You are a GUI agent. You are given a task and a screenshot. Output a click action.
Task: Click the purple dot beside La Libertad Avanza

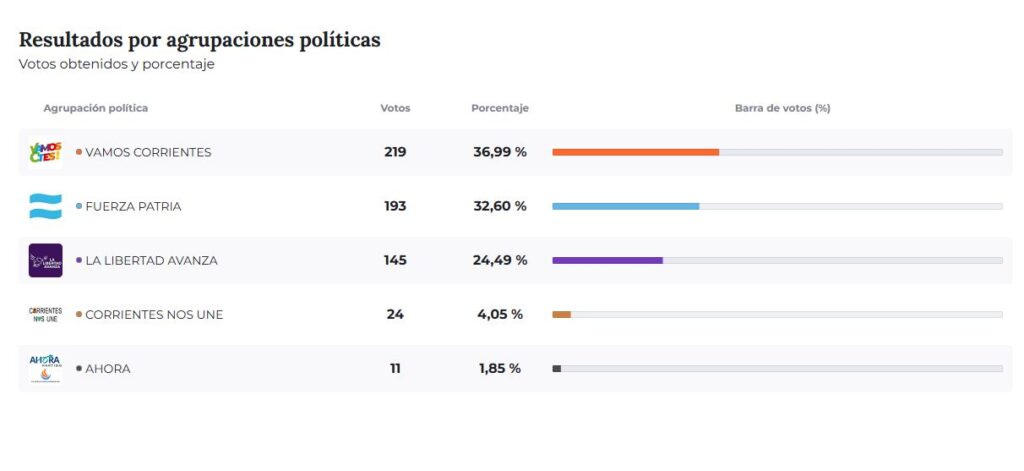[79, 260]
